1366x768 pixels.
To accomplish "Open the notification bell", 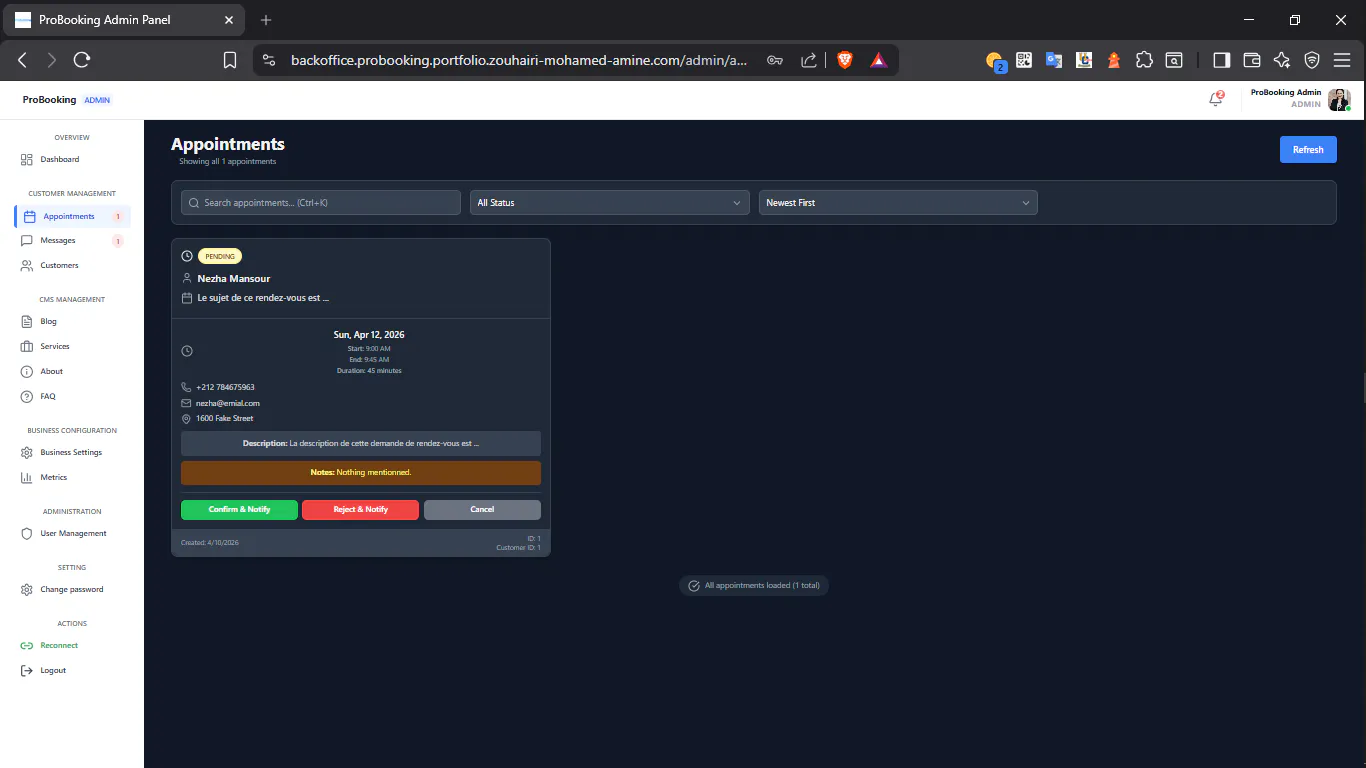I will (1216, 99).
